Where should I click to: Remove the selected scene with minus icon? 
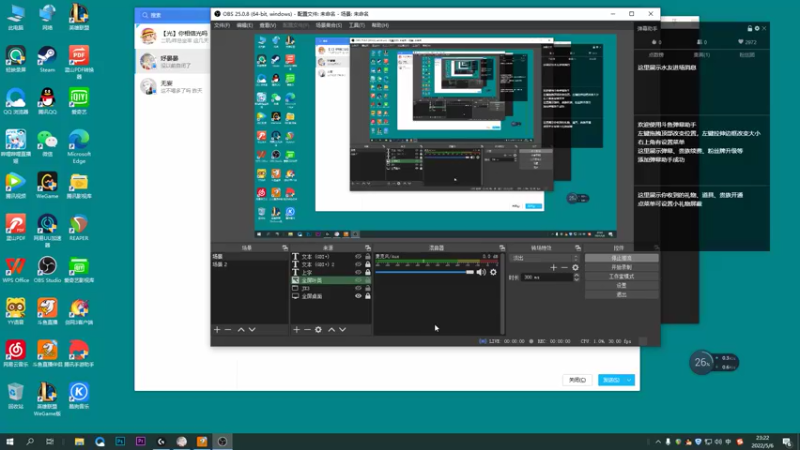pos(228,330)
